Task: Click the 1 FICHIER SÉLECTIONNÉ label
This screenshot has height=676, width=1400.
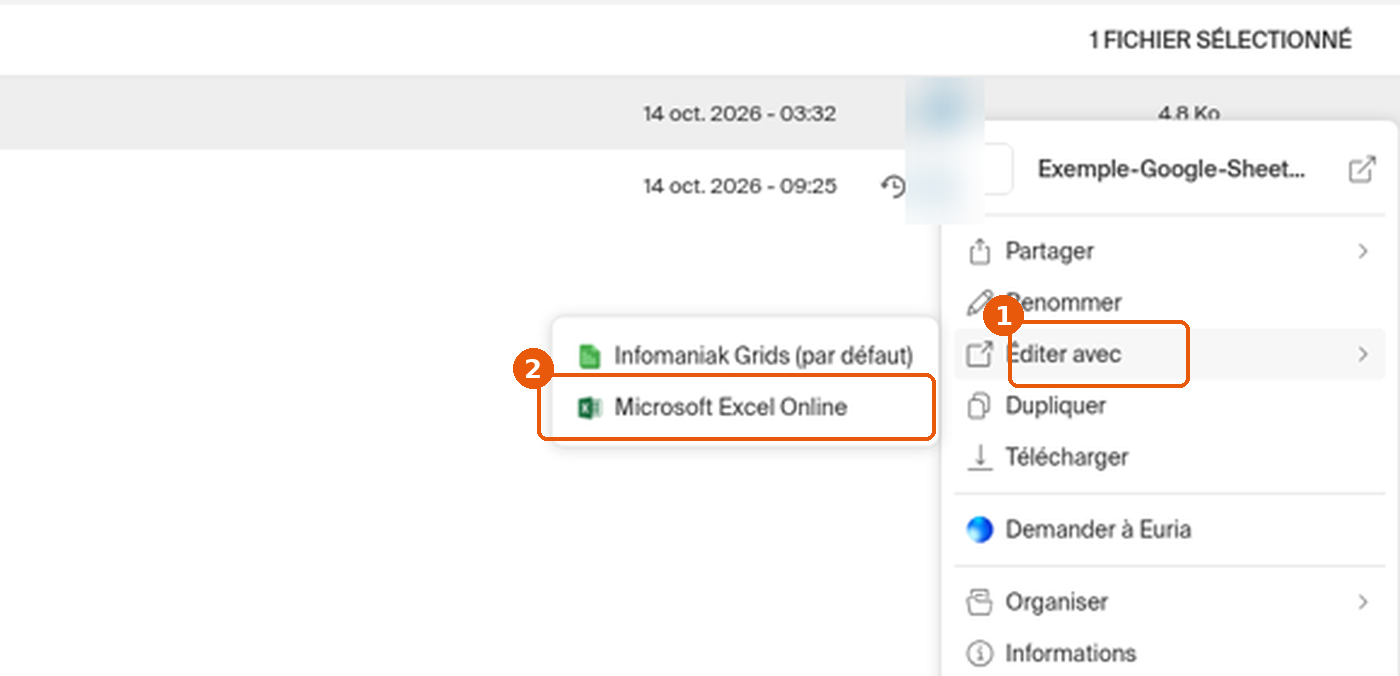Action: point(1220,40)
